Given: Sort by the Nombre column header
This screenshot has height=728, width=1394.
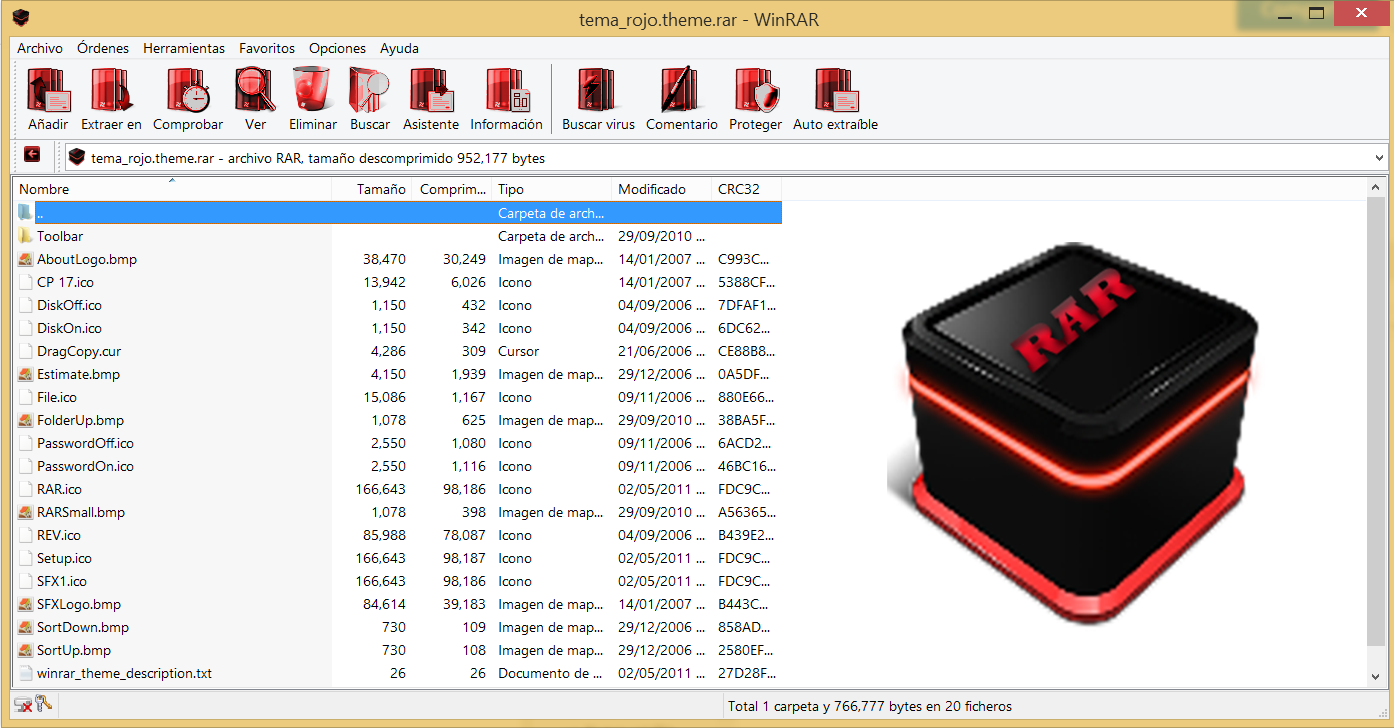Looking at the screenshot, I should [172, 189].
